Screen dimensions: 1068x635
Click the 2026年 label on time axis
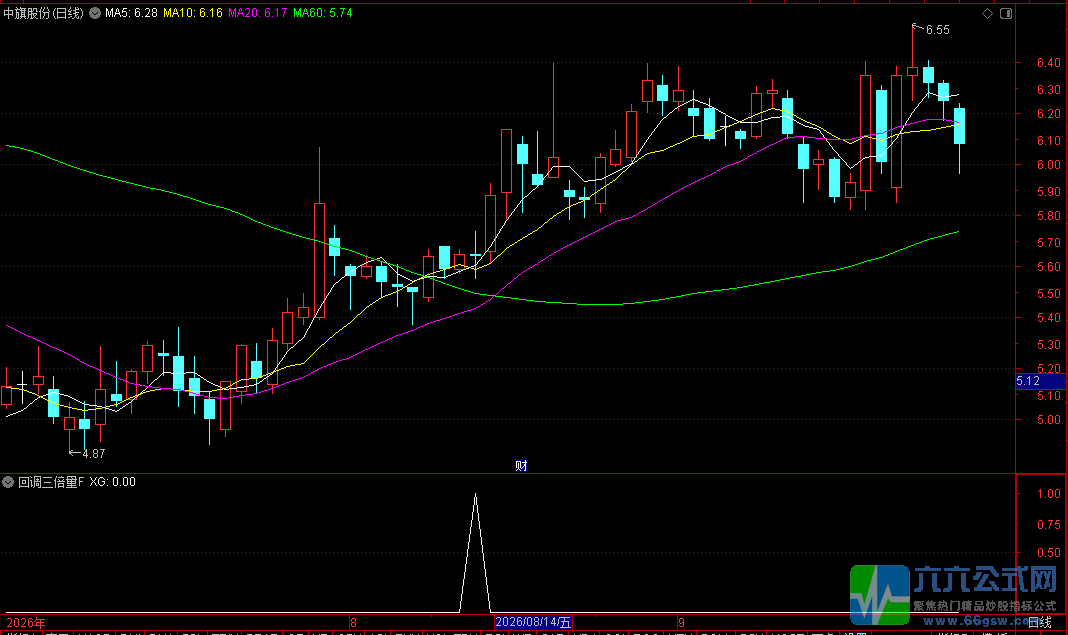click(x=26, y=623)
